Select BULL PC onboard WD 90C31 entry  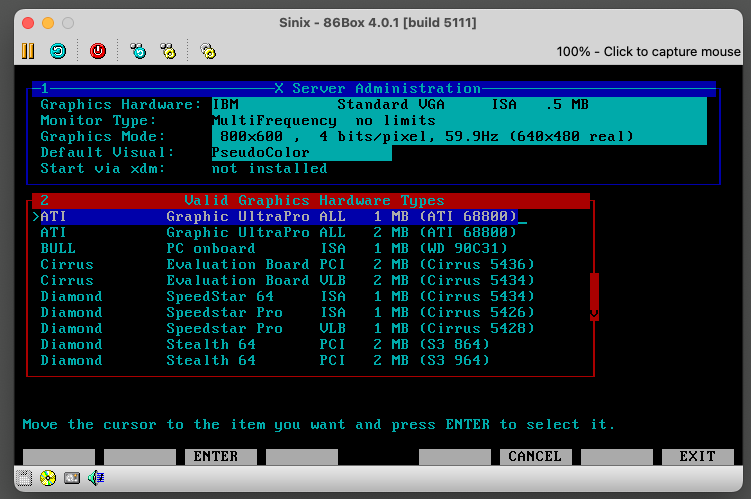tap(278, 248)
